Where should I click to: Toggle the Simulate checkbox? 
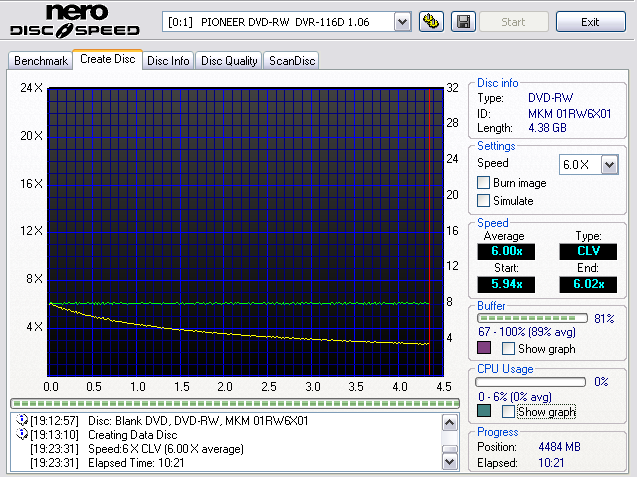click(x=484, y=201)
